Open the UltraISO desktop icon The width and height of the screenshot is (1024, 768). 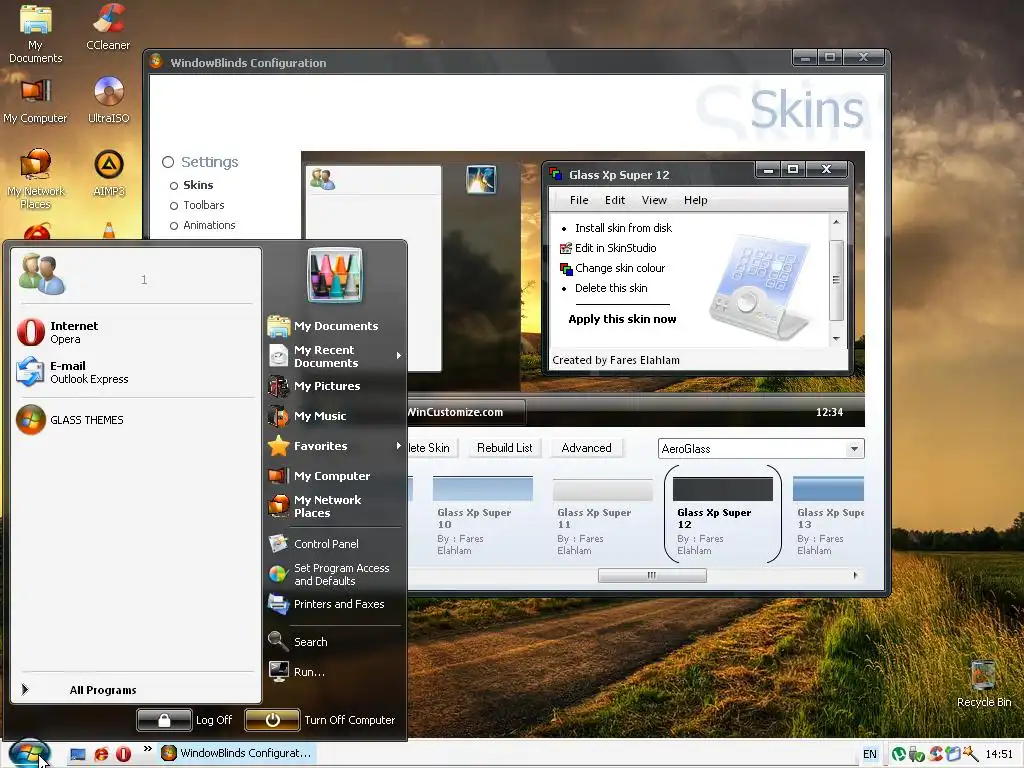tap(108, 100)
